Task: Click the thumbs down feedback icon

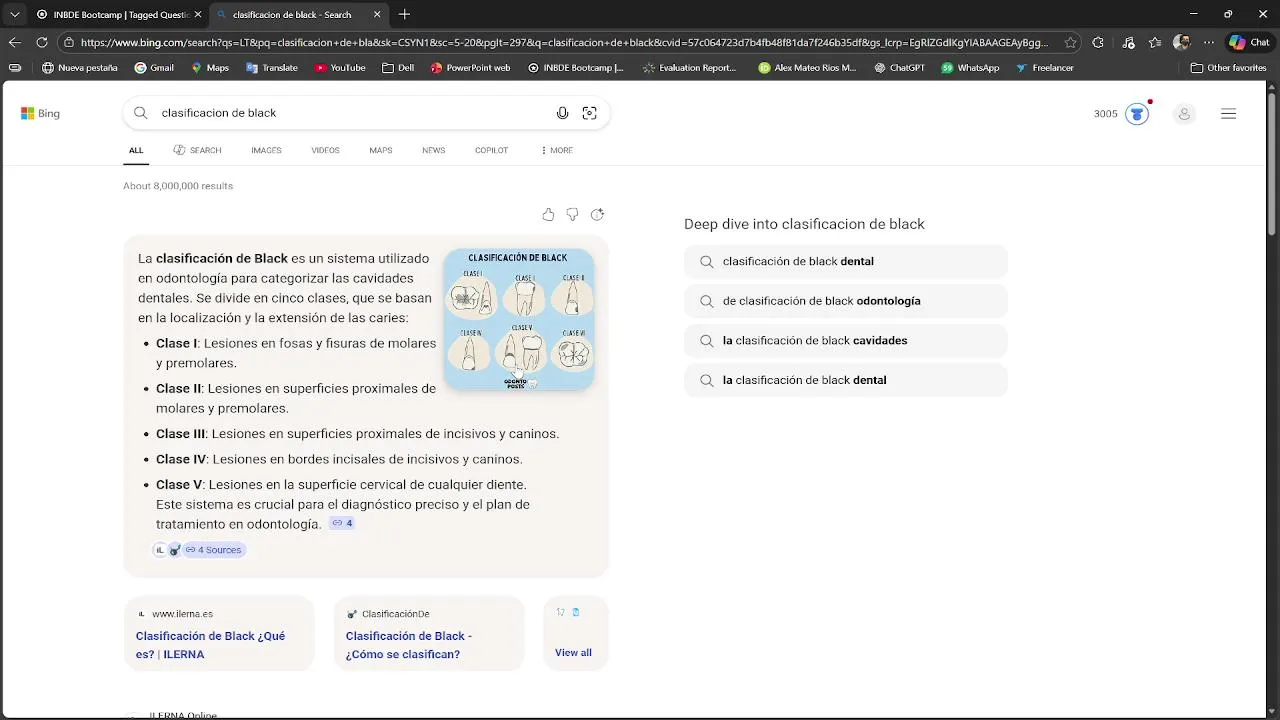Action: 572,214
